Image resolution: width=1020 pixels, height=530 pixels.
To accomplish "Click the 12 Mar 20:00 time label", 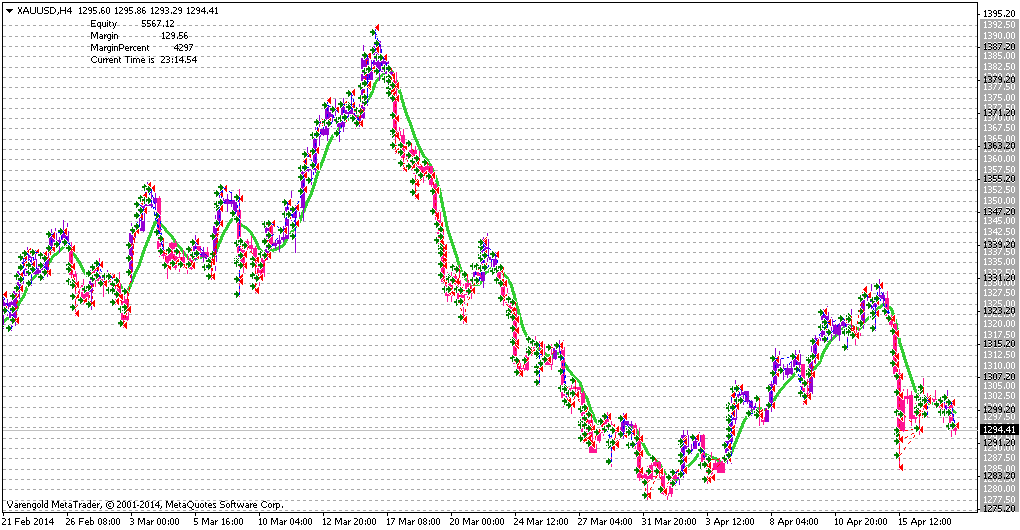I will [349, 522].
